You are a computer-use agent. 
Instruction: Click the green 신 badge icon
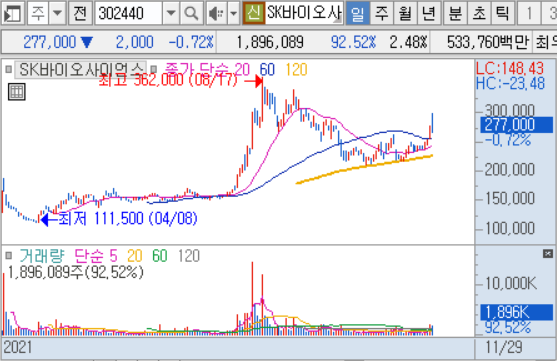click(x=254, y=14)
